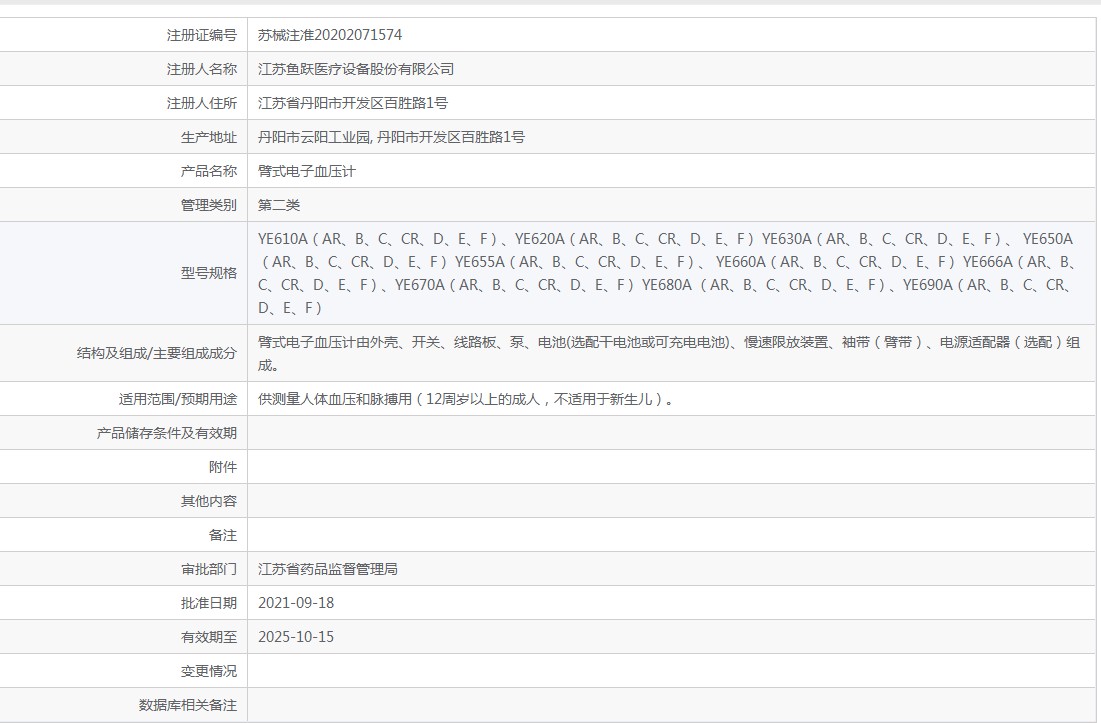Click approving department 江苏省药品监督管理局

328,569
